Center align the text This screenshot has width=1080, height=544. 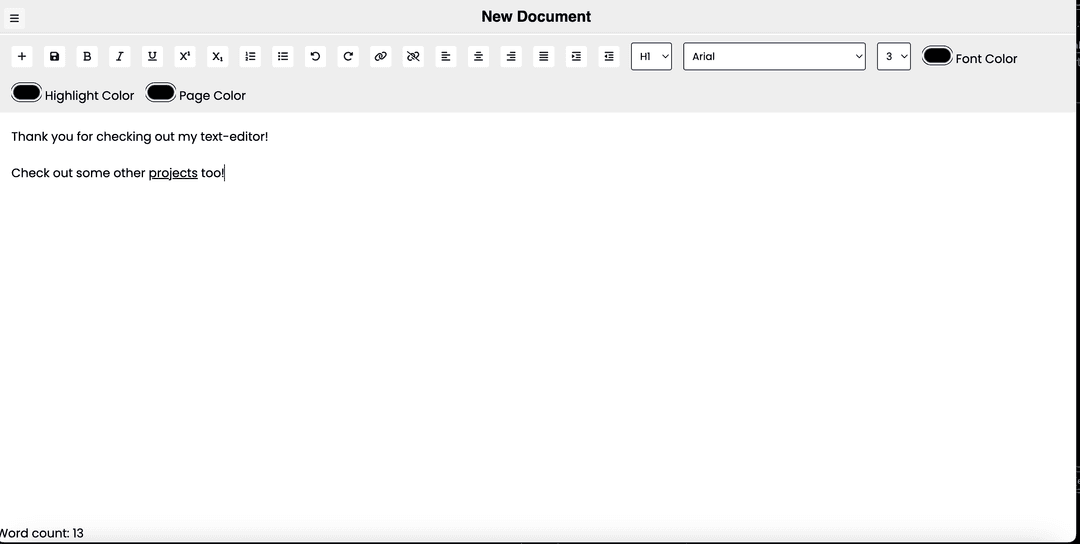[x=479, y=56]
